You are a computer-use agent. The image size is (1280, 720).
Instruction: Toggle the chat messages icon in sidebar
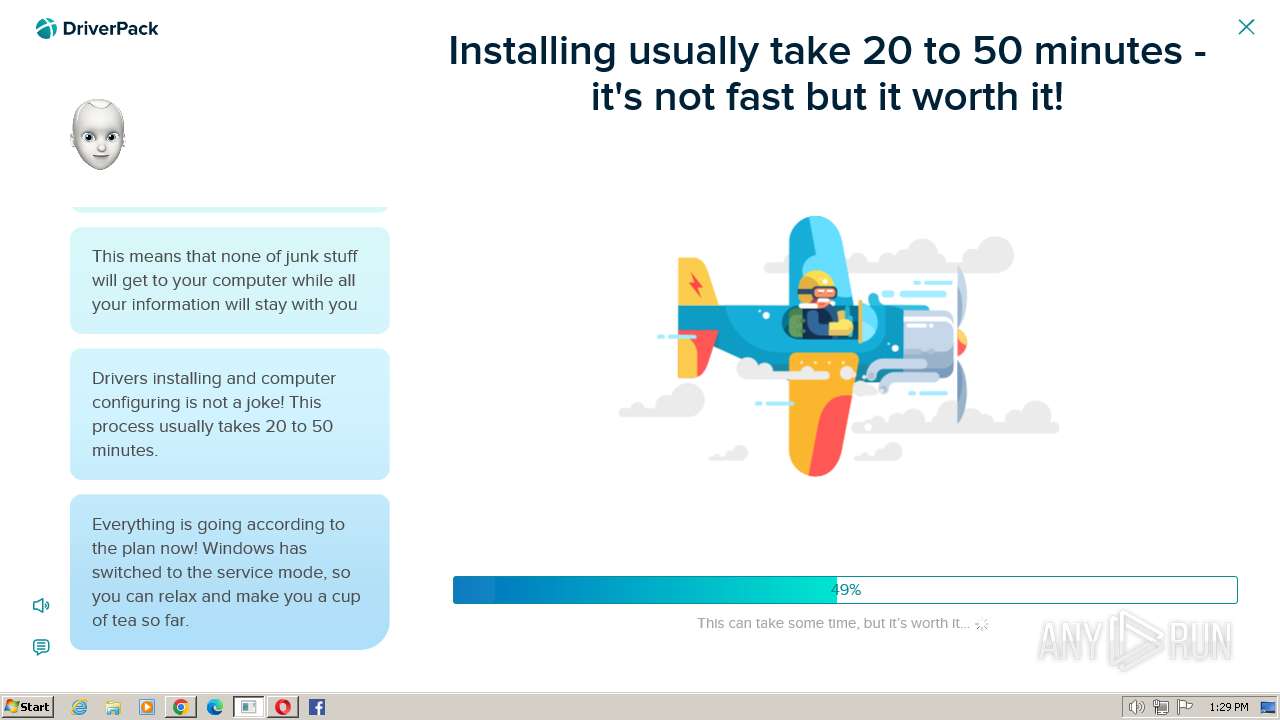tap(41, 647)
